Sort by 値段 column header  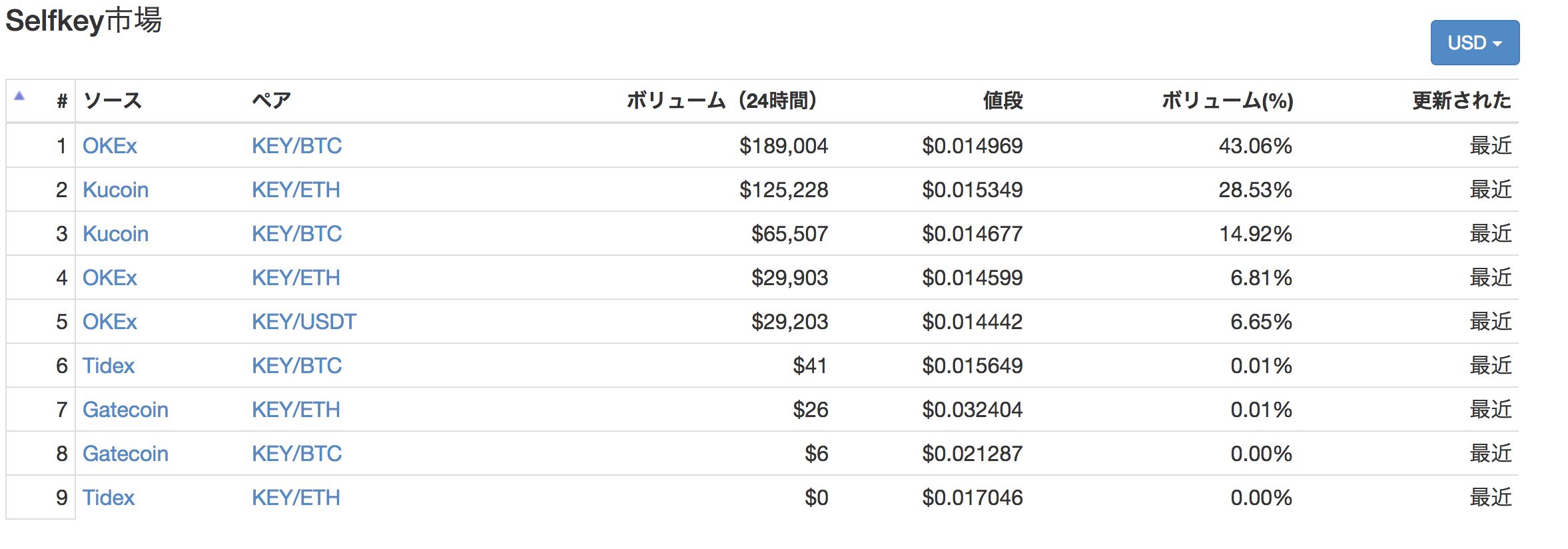point(1002,101)
